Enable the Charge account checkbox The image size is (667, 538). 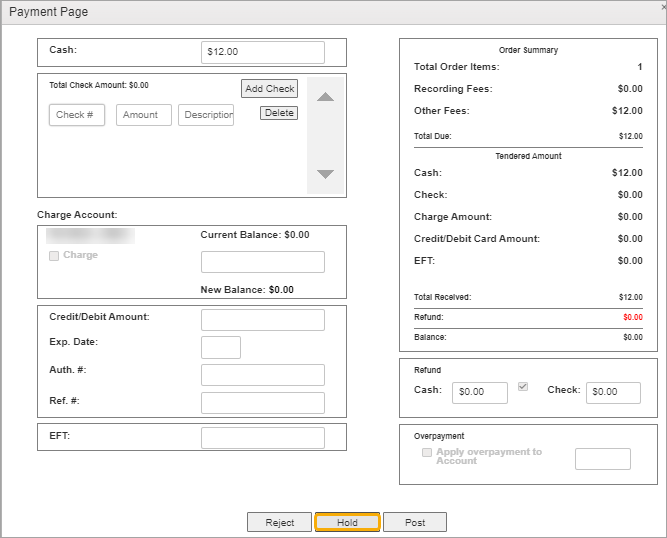[54, 256]
